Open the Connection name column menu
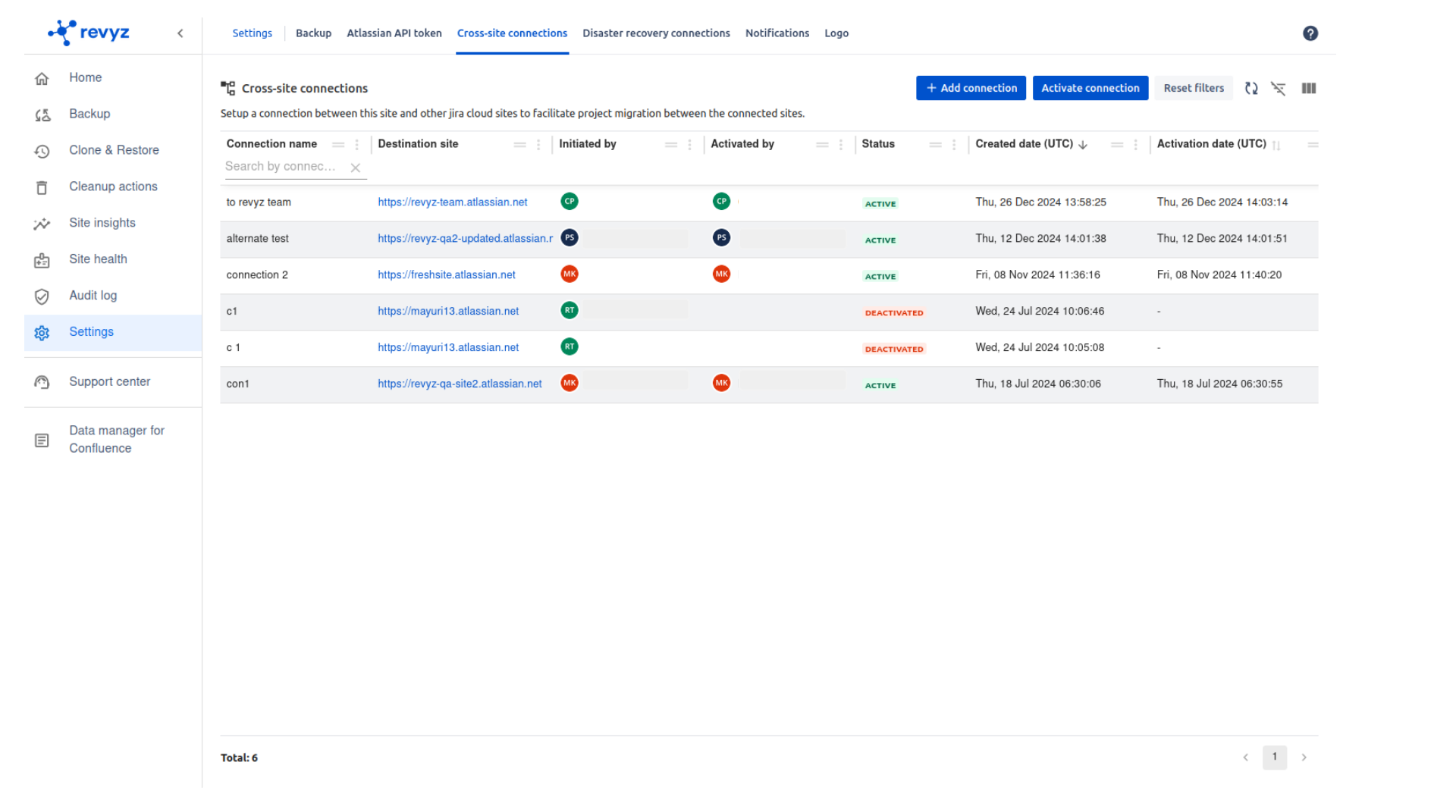This screenshot has height=812, width=1456. pos(357,145)
